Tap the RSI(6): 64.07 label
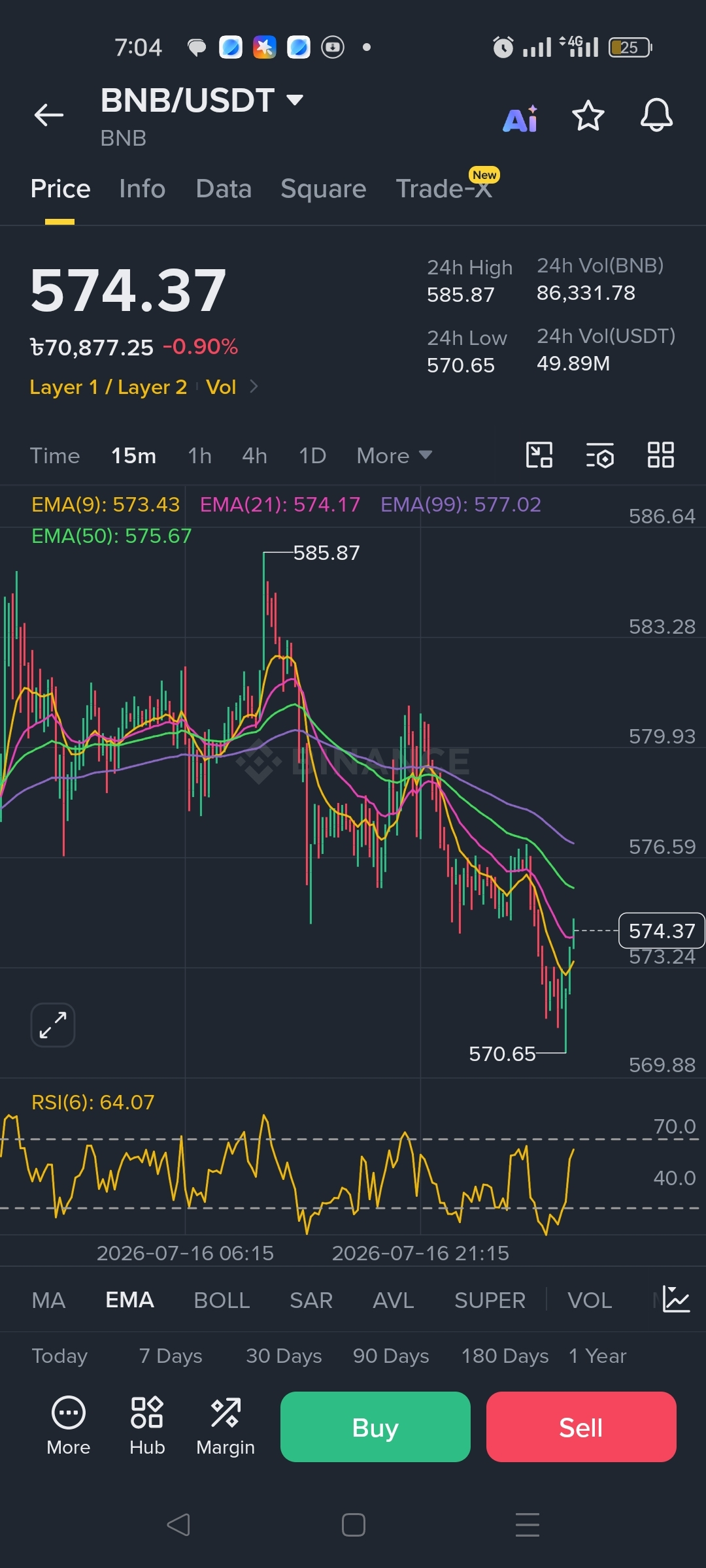Screen dimensions: 706x1568 93,1102
